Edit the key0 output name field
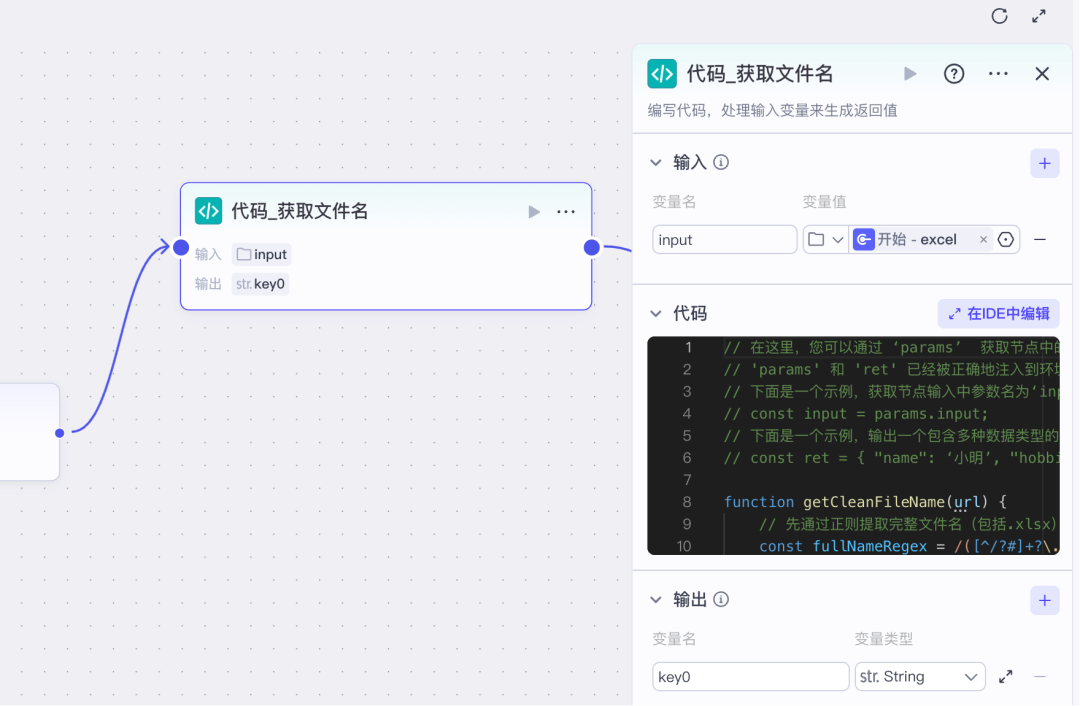 (751, 677)
